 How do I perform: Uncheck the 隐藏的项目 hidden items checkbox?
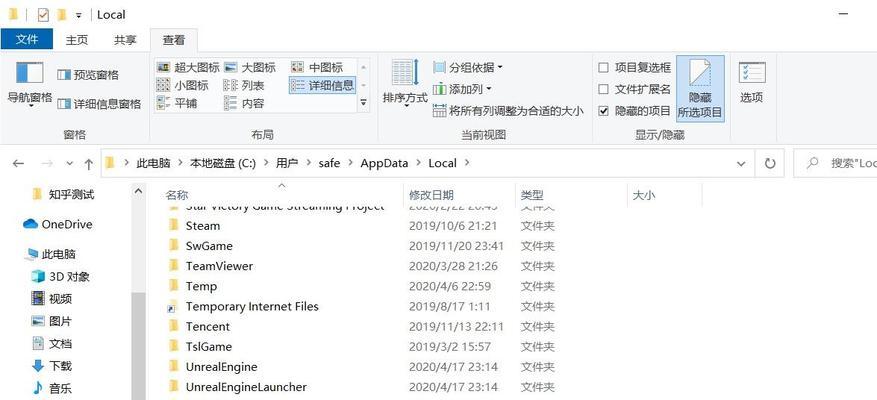pyautogui.click(x=603, y=111)
